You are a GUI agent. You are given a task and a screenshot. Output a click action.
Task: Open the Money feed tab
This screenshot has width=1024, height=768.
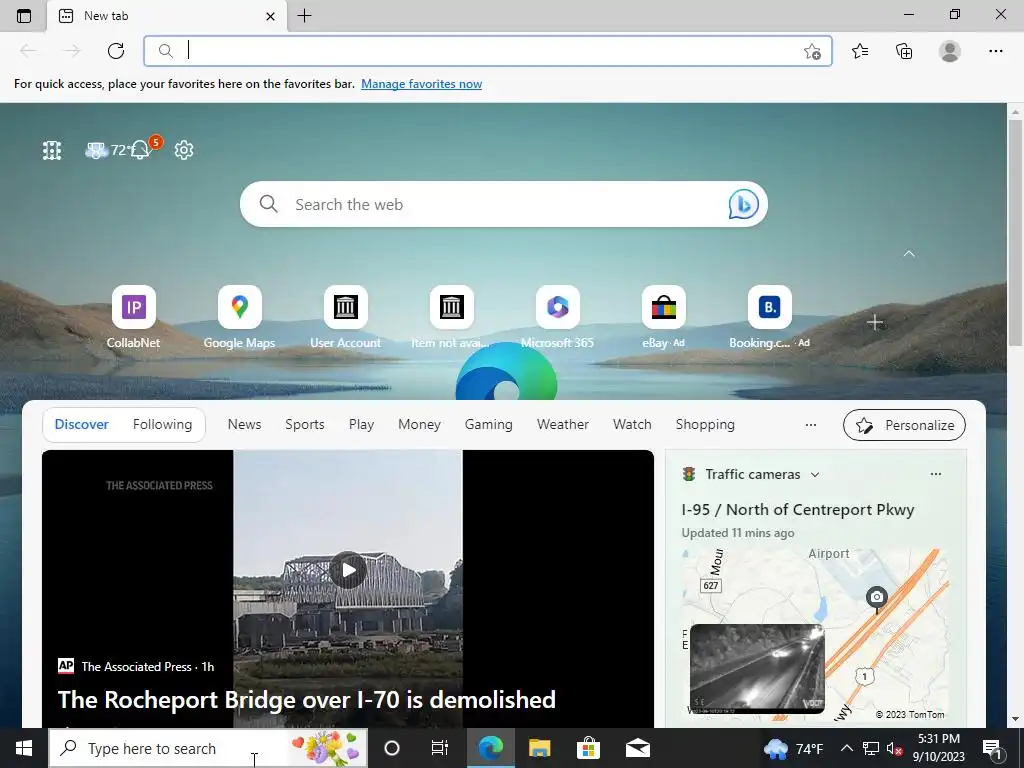419,424
